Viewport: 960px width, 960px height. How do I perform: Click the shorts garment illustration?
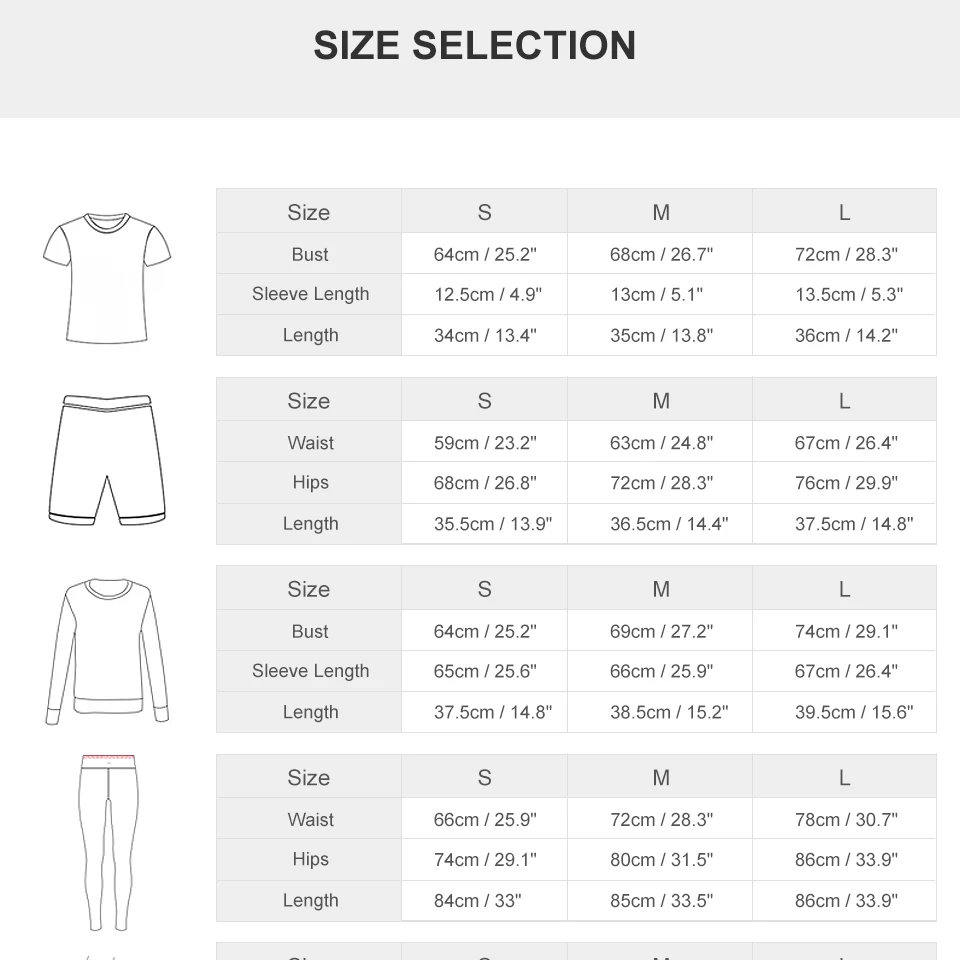pyautogui.click(x=107, y=460)
